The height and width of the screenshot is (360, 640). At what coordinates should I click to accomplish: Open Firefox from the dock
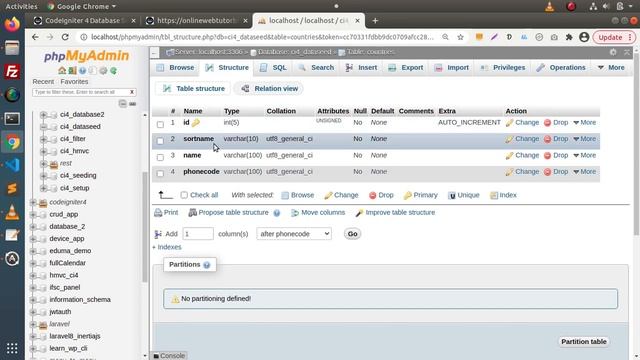(x=12, y=24)
